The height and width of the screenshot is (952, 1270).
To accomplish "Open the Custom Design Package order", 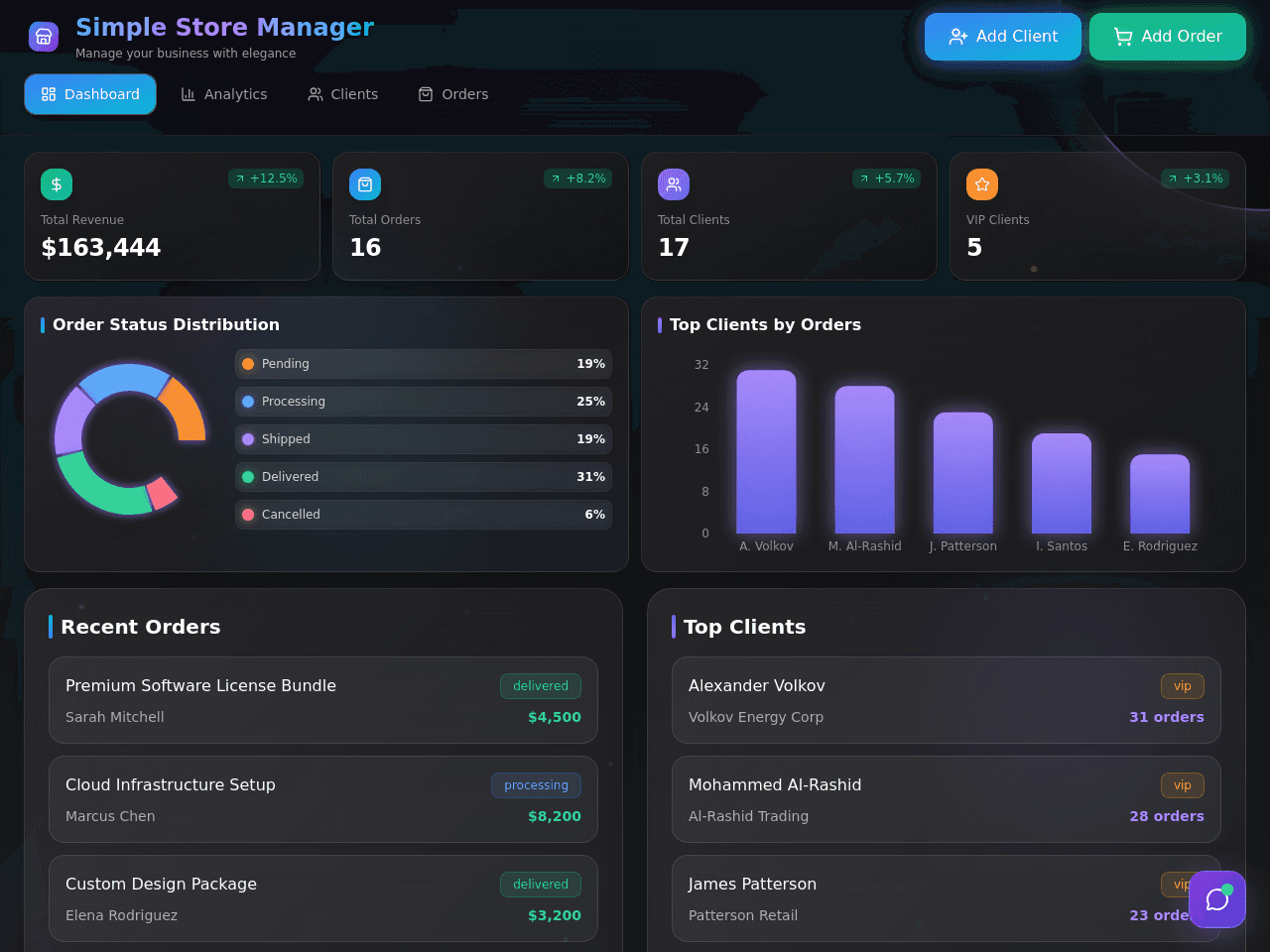I will [323, 898].
